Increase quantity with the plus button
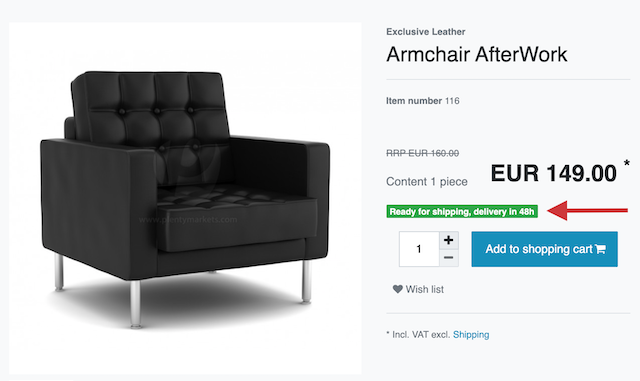The width and height of the screenshot is (640, 381). click(x=449, y=240)
